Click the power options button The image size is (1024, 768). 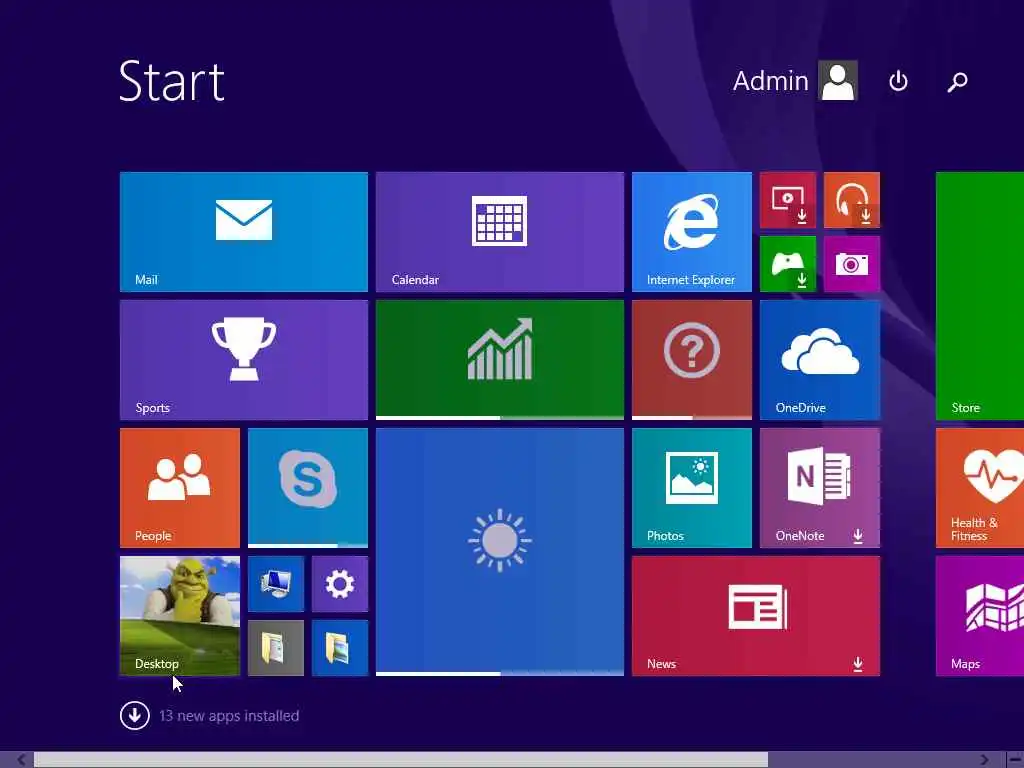(x=898, y=81)
